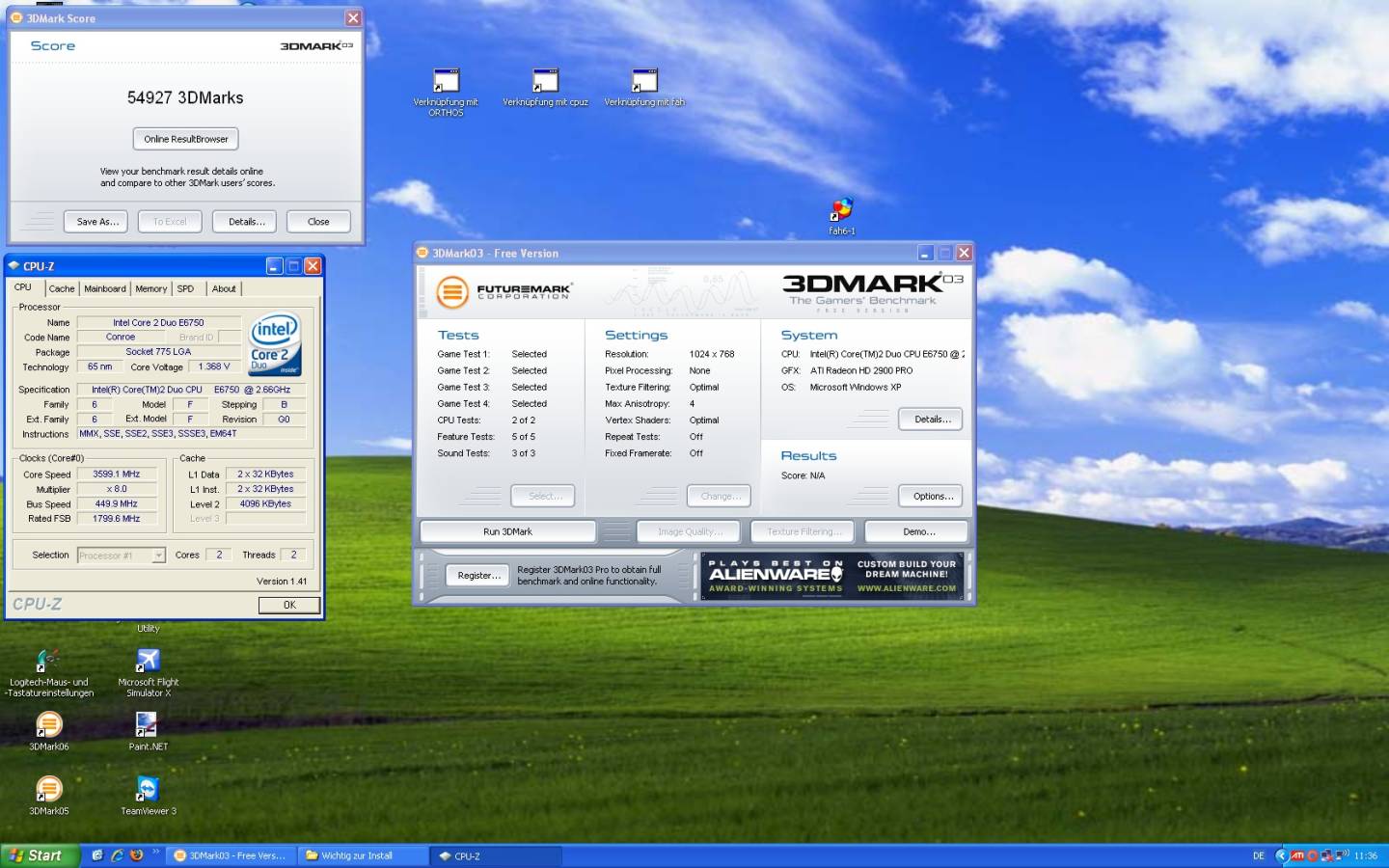Click the 3DMark03 title bar icon
Viewport: 1389px width, 868px height.
coord(422,253)
